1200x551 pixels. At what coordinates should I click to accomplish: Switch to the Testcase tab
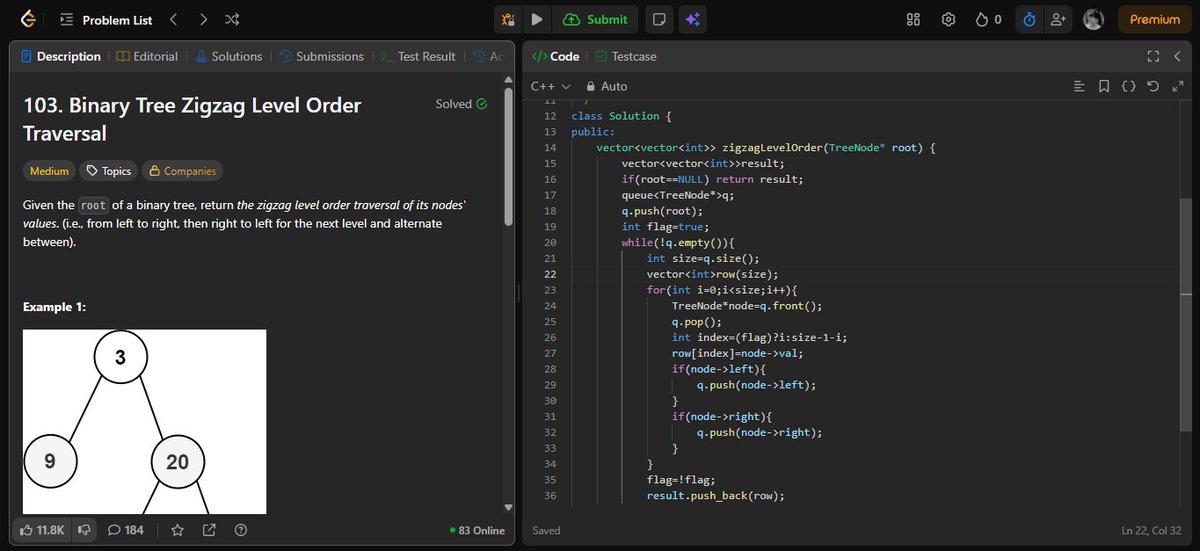(x=626, y=56)
